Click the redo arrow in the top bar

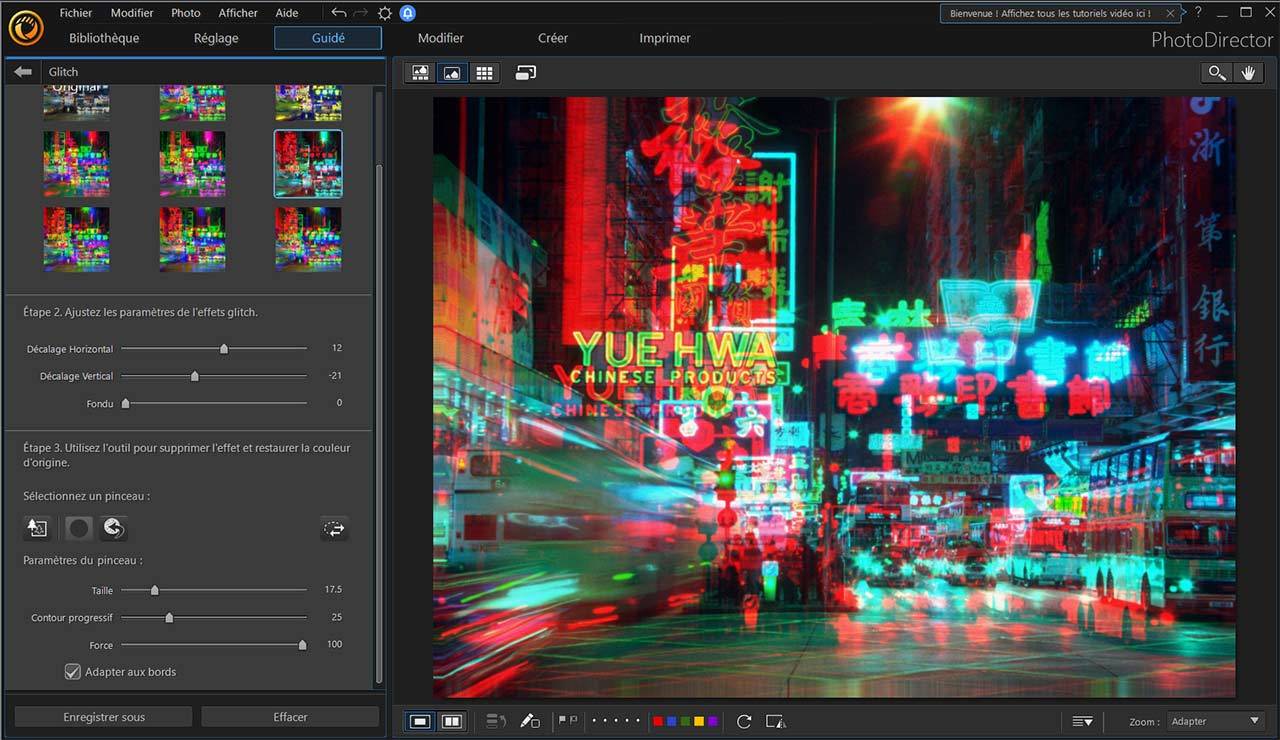pos(361,13)
